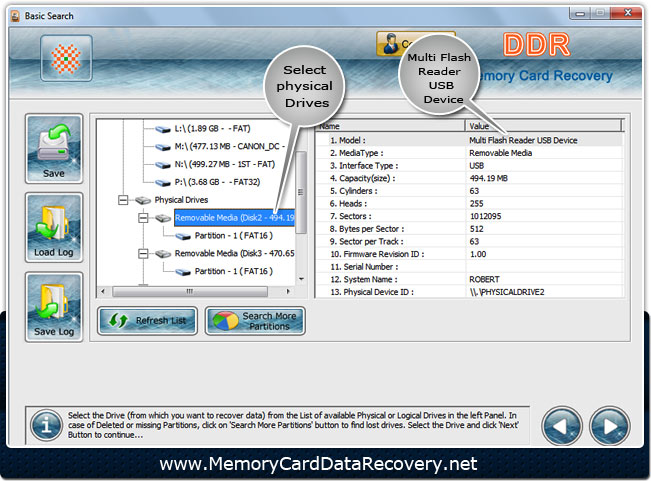Viewport: 651px width, 481px height.
Task: Click the drive icon next to P:\ (3.68 GB)
Action: coord(163,183)
